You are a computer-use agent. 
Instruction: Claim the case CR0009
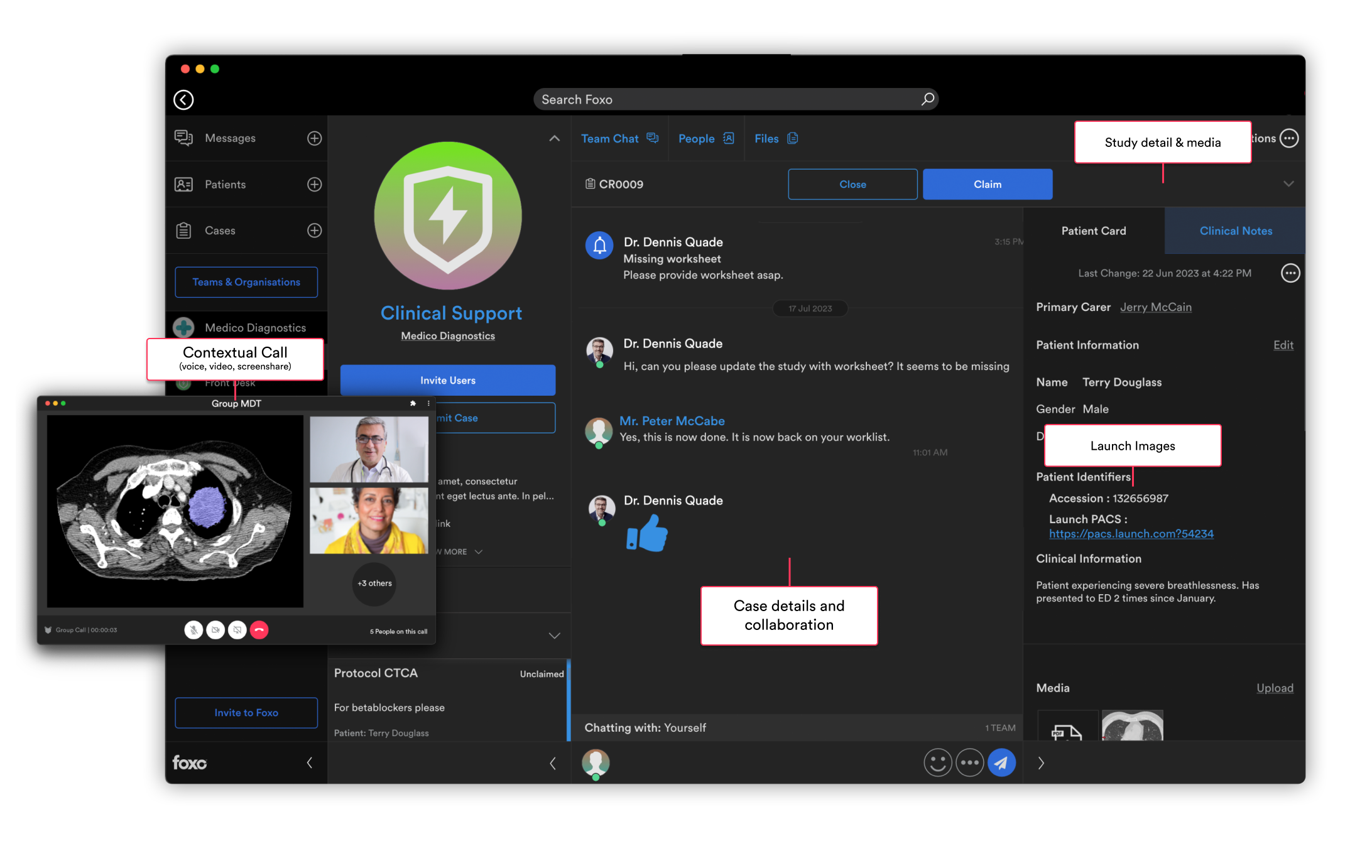click(x=987, y=184)
